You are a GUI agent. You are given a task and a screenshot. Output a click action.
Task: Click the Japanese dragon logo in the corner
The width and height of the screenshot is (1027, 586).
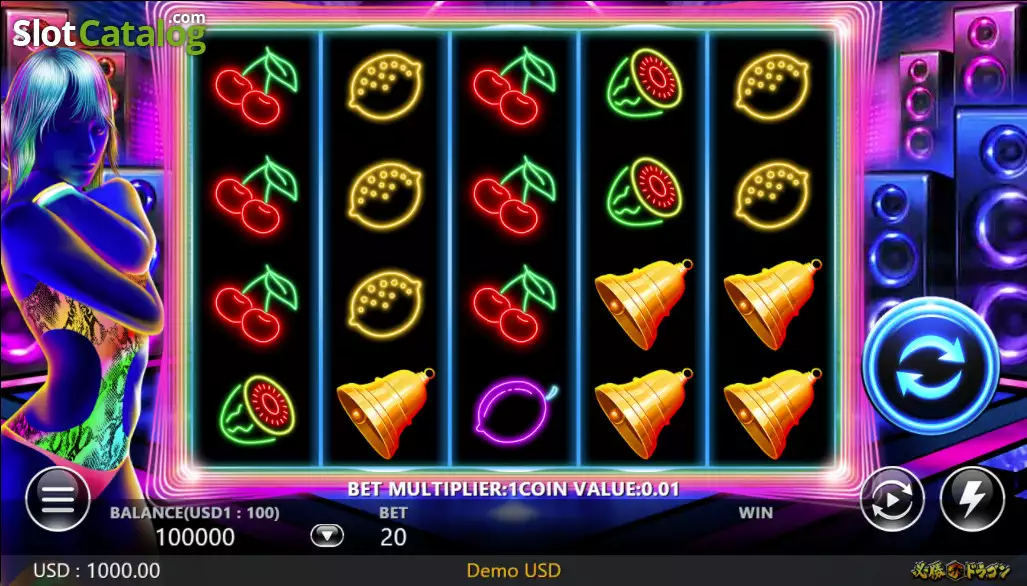pyautogui.click(x=961, y=571)
